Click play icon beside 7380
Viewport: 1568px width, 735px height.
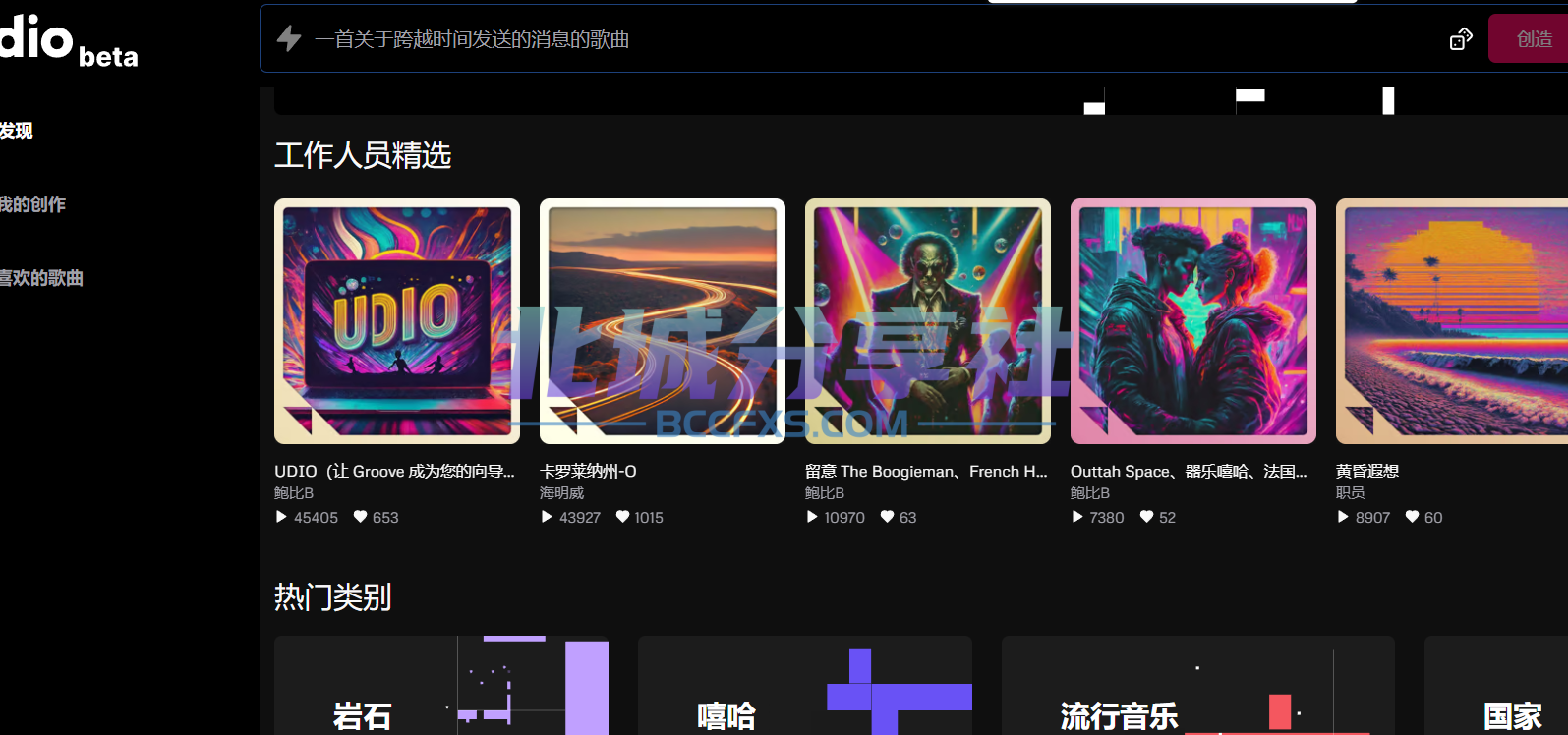[x=1077, y=517]
